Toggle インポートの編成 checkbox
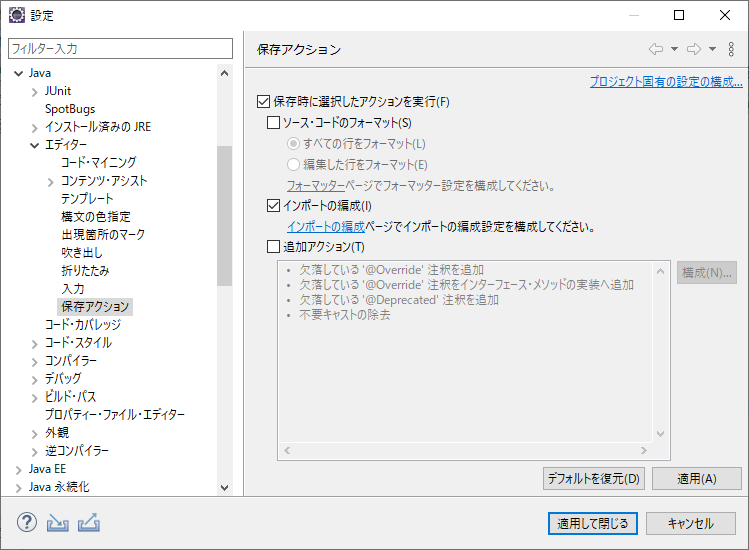Screen dimensions: 749x550 click(x=273, y=205)
